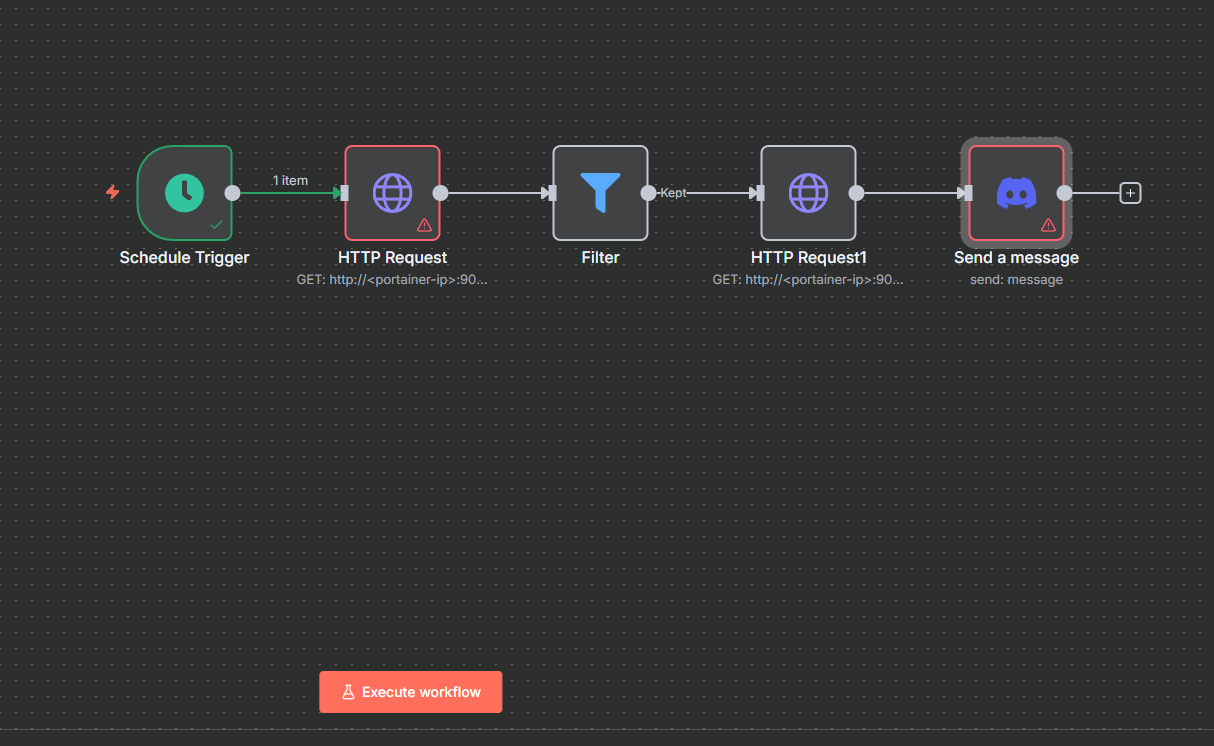
Task: Select the Filter funnel icon node
Action: (600, 193)
